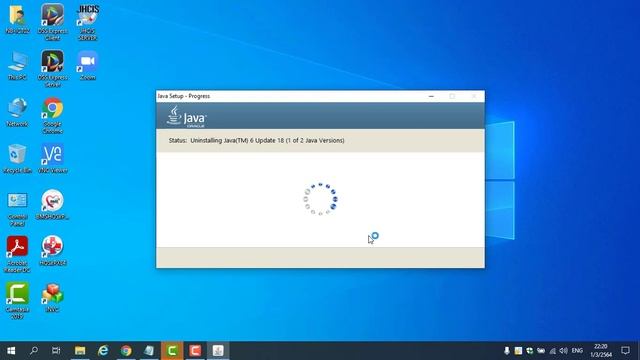The image size is (640, 360).
Task: Open the DSS Express Server desktop shortcut
Action: click(x=52, y=68)
